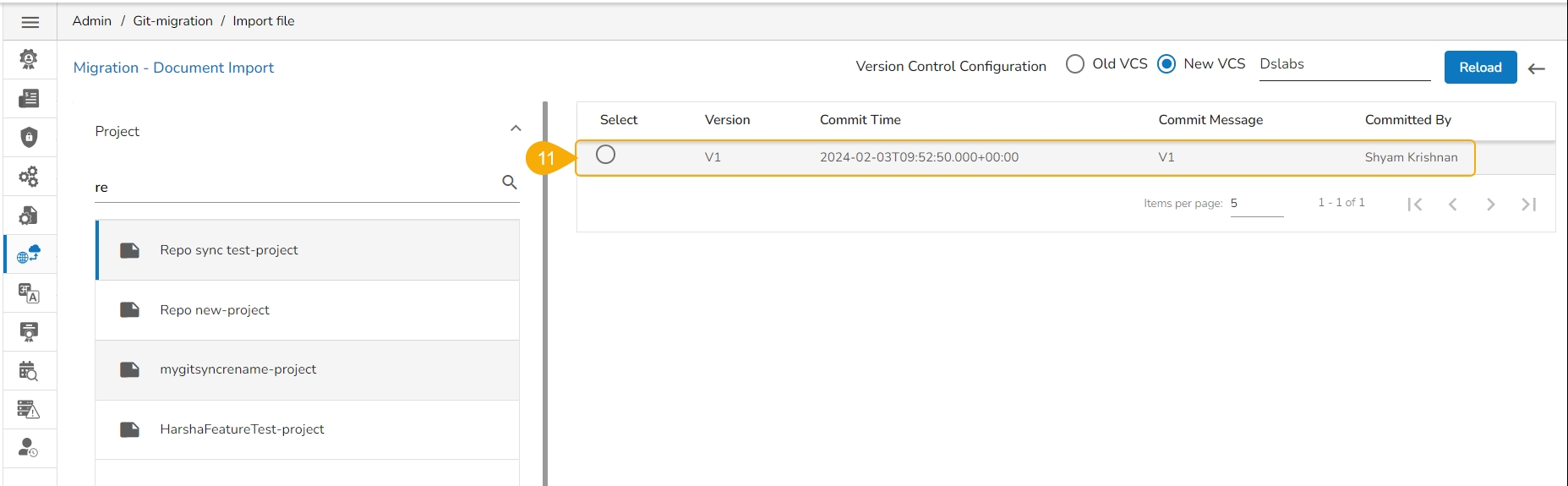Select the New VCS radio option
The width and height of the screenshot is (1568, 486).
tap(1166, 64)
